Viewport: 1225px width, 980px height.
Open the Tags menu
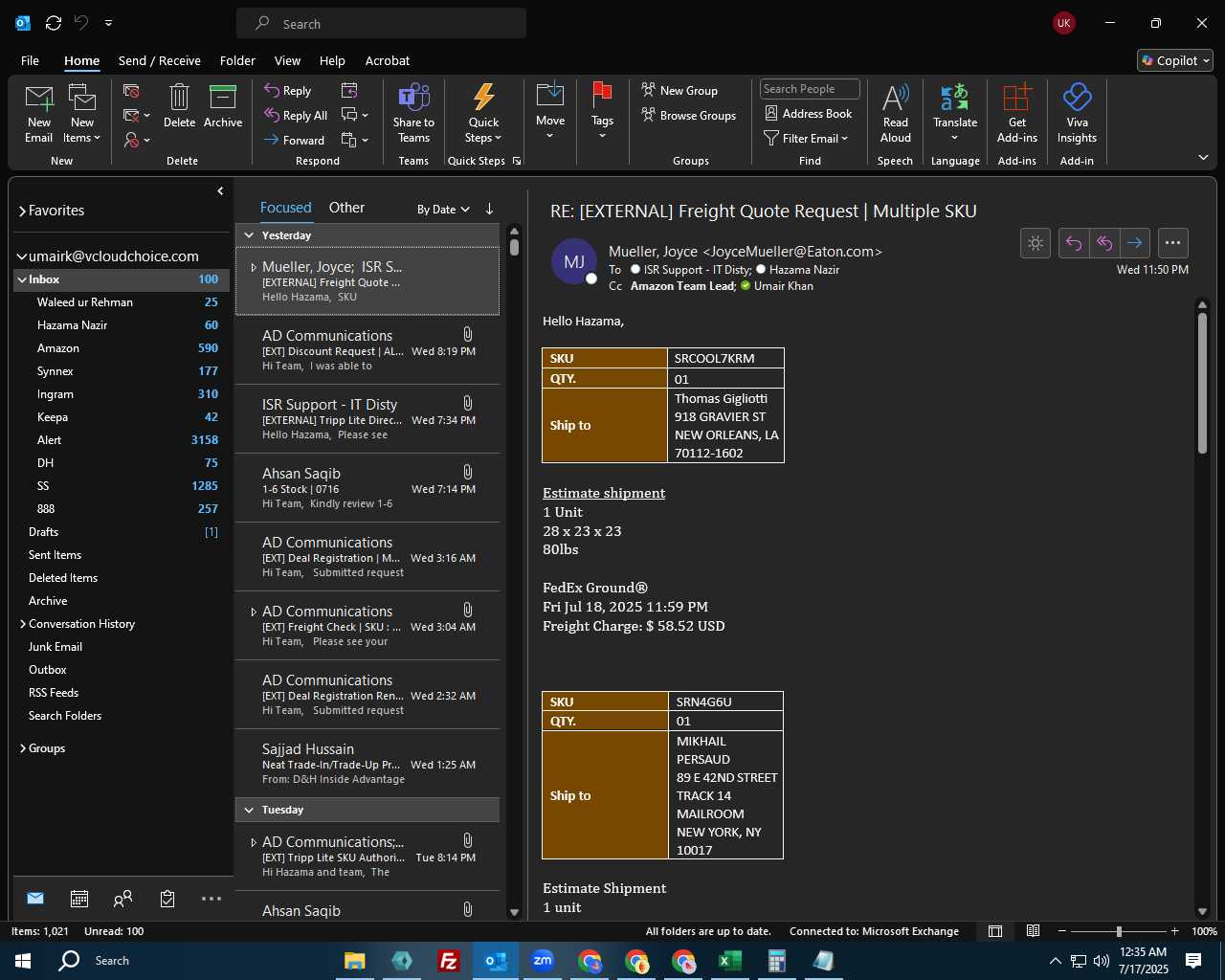(602, 111)
